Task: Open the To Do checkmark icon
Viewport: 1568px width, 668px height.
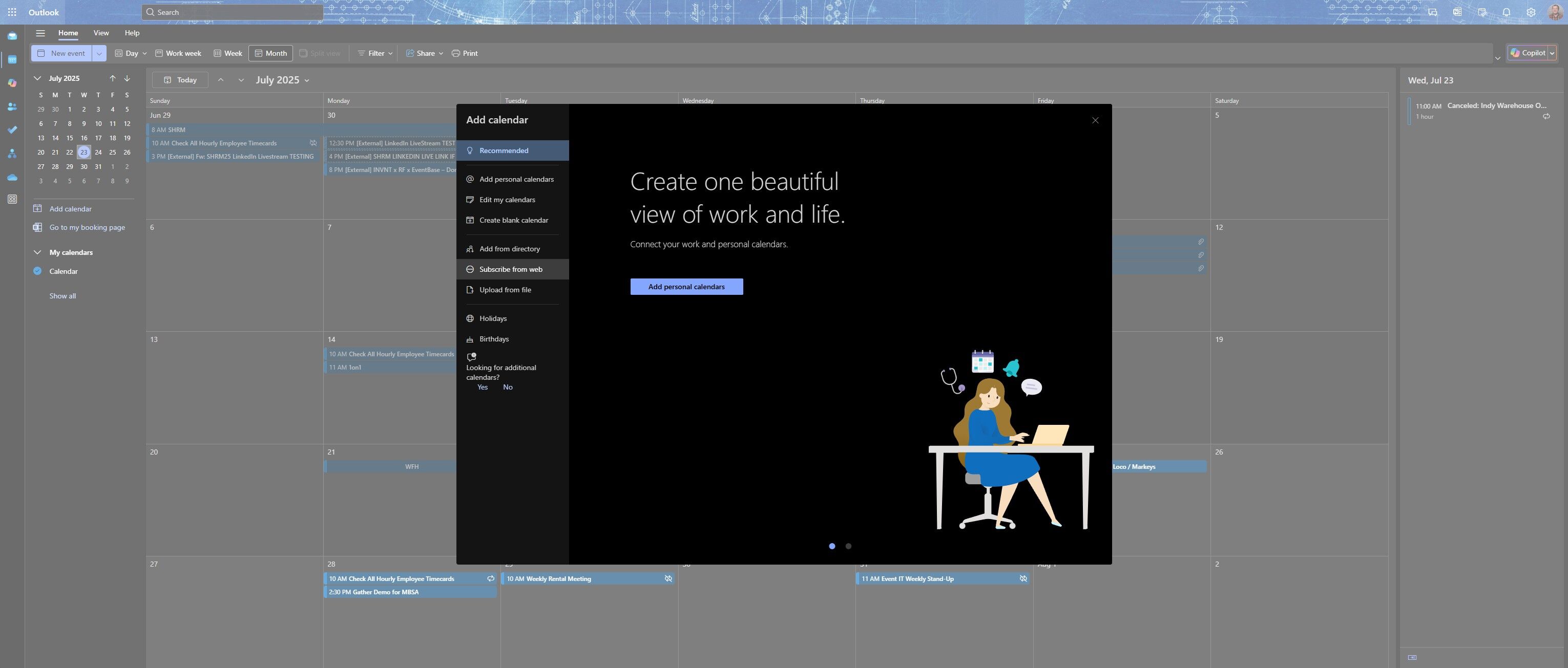Action: 12,130
